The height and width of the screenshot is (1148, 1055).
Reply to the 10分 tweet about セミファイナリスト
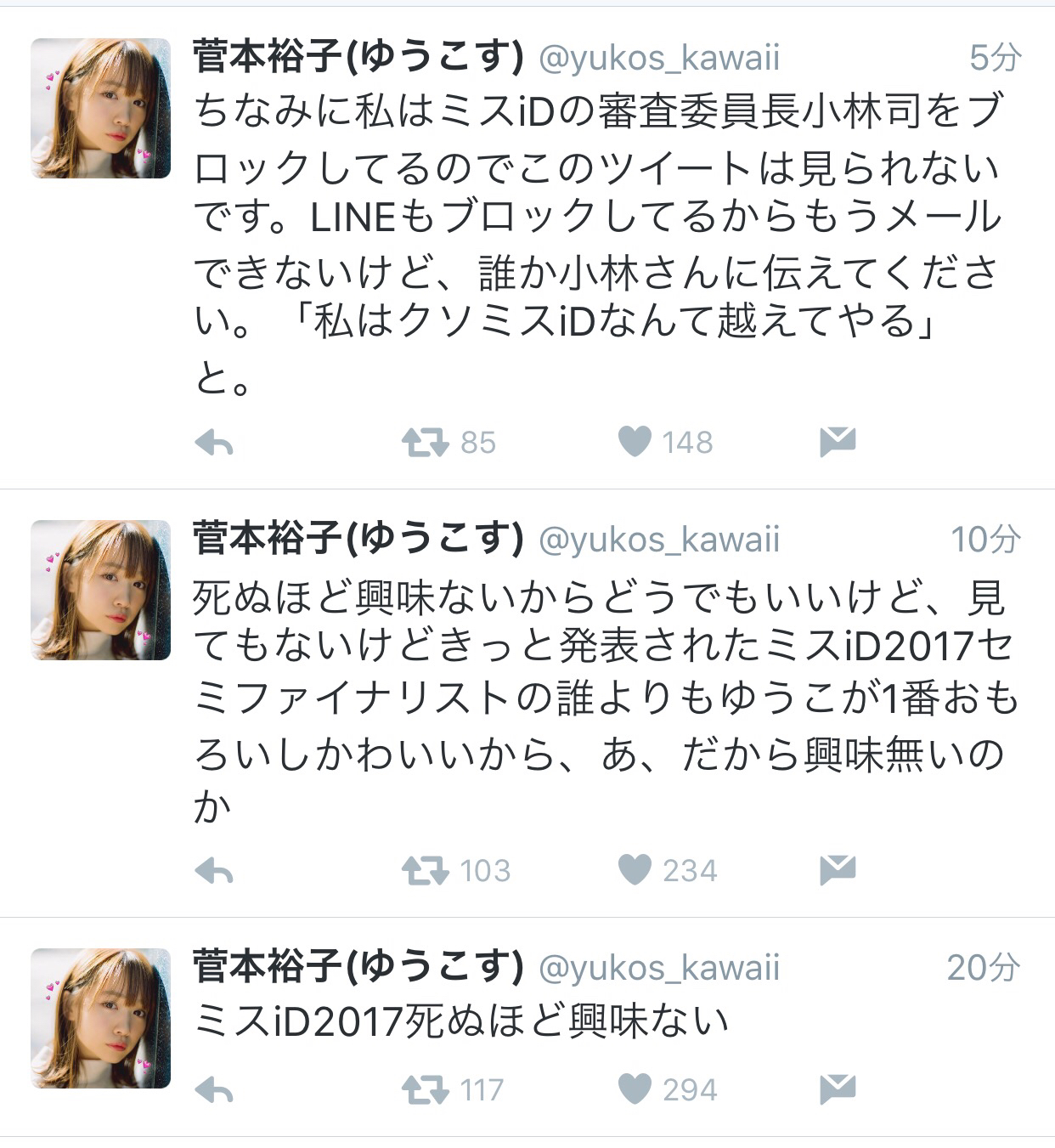(214, 871)
